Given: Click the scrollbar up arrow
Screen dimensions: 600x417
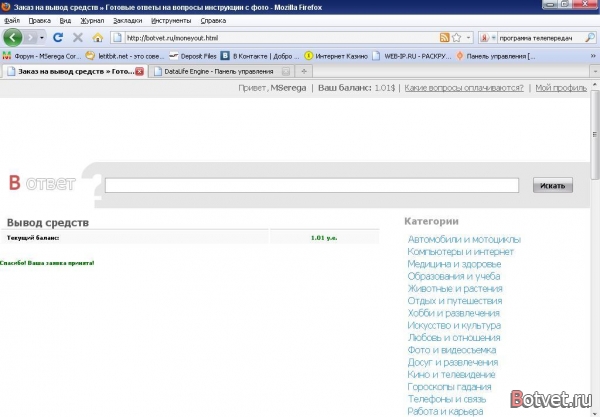Looking at the screenshot, I should (x=595, y=85).
